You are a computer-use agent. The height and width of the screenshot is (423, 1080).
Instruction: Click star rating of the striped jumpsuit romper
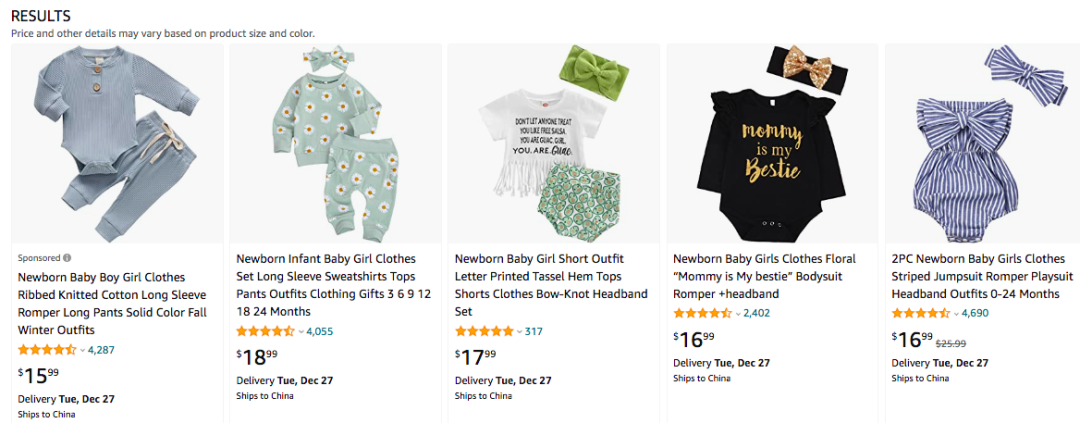[x=920, y=314]
